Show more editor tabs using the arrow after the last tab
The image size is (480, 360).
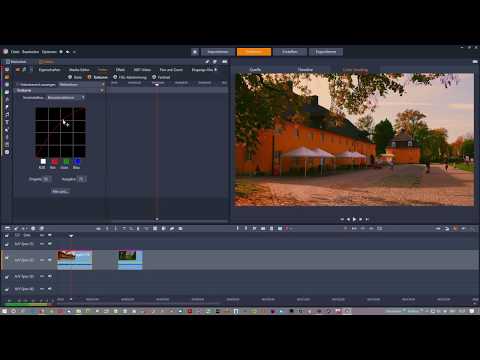coord(216,70)
